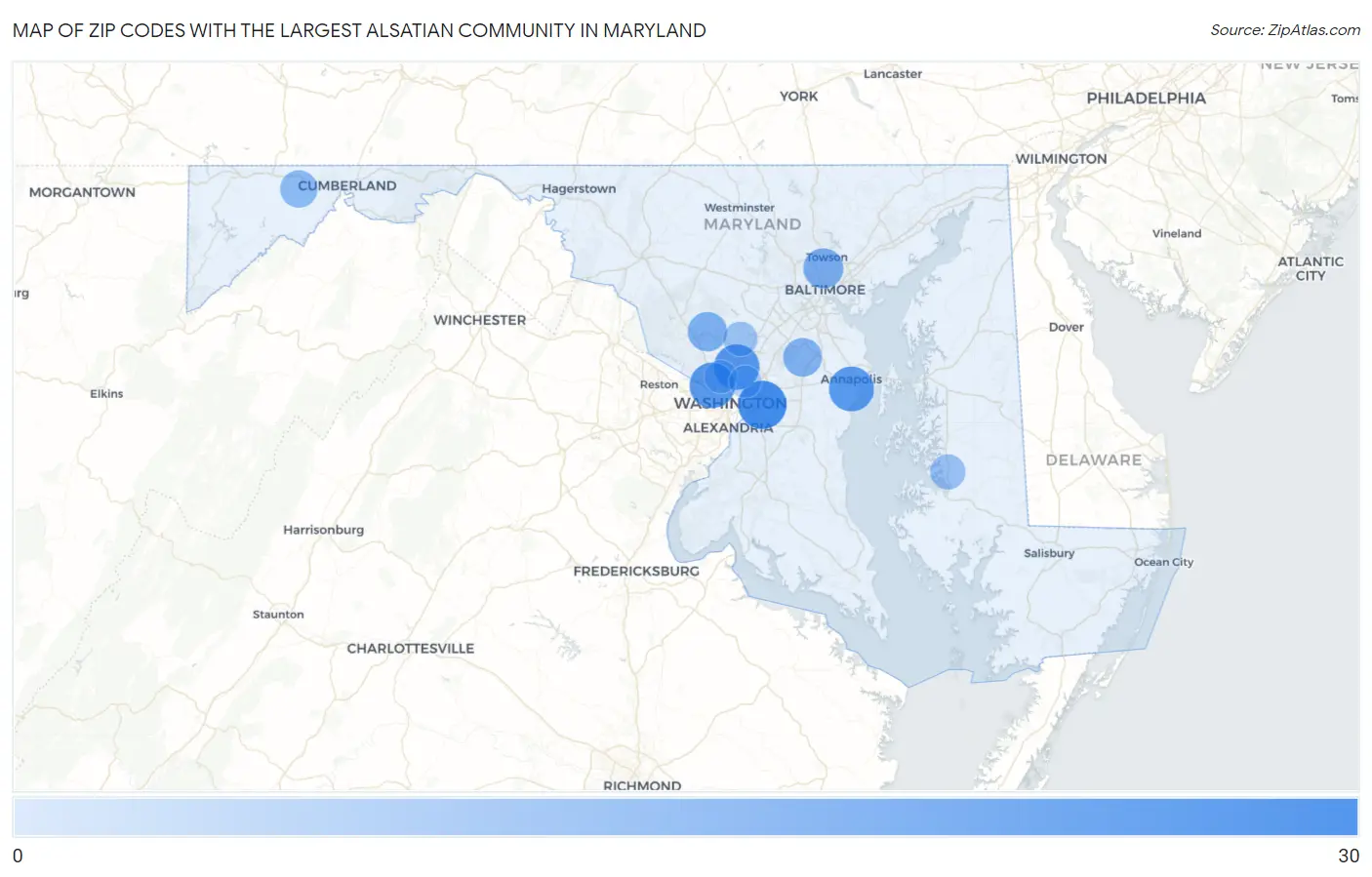This screenshot has height=877, width=1372.
Task: Click the Elkins town label
Action: [x=106, y=394]
